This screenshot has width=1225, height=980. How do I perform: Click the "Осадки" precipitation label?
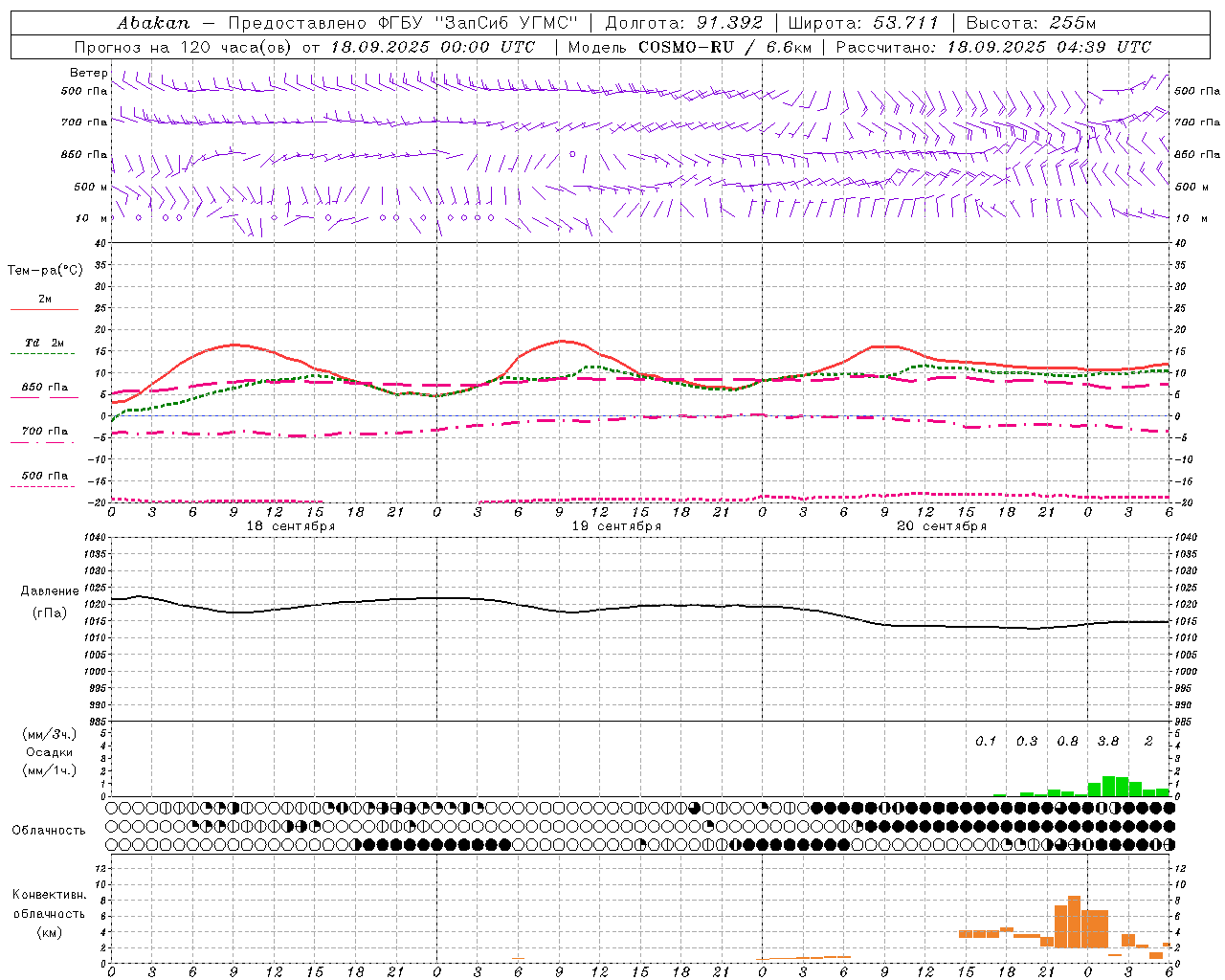pos(49,752)
